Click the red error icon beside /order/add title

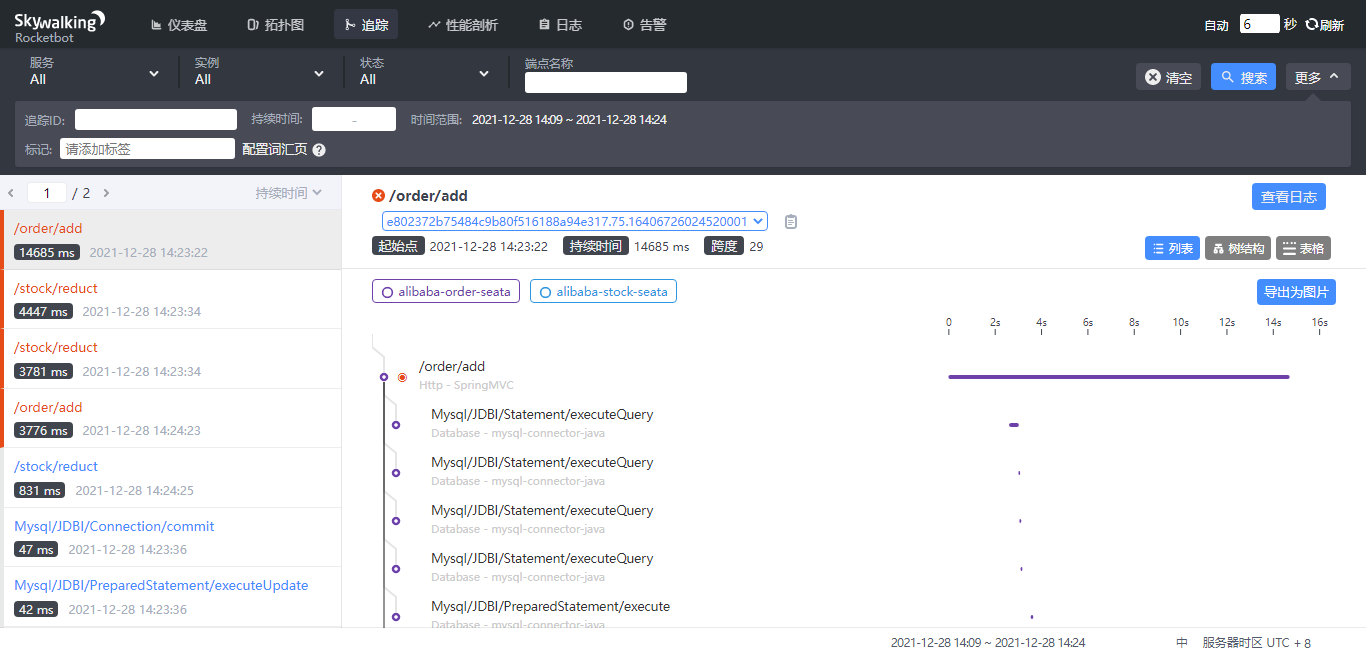click(378, 196)
